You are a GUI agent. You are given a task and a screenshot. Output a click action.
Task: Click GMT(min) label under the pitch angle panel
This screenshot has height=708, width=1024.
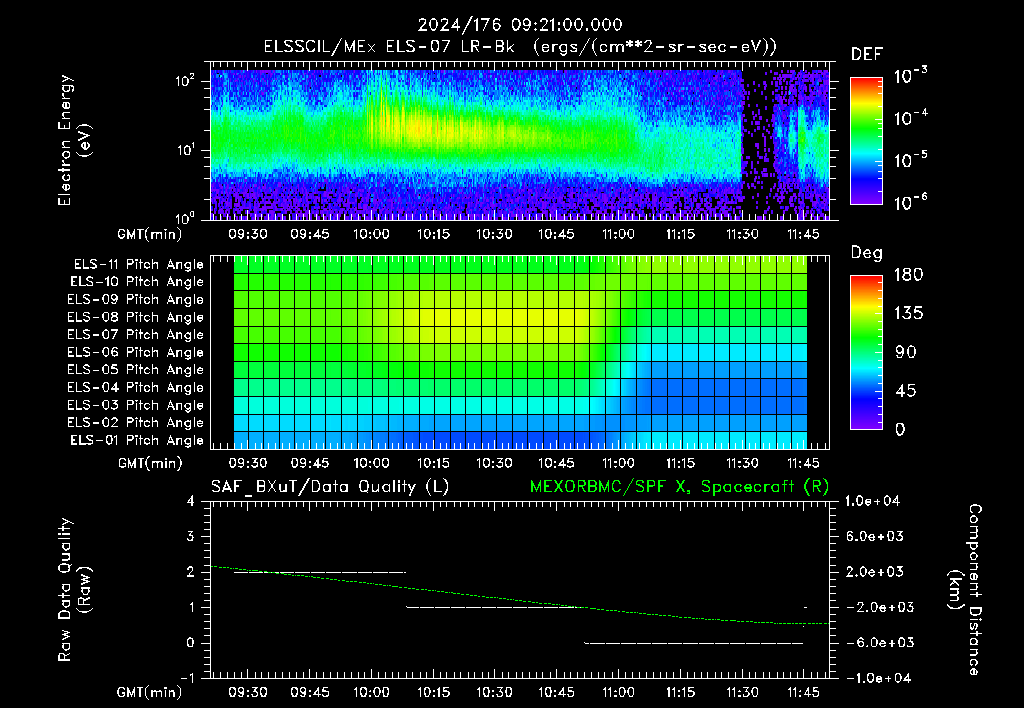click(x=150, y=464)
